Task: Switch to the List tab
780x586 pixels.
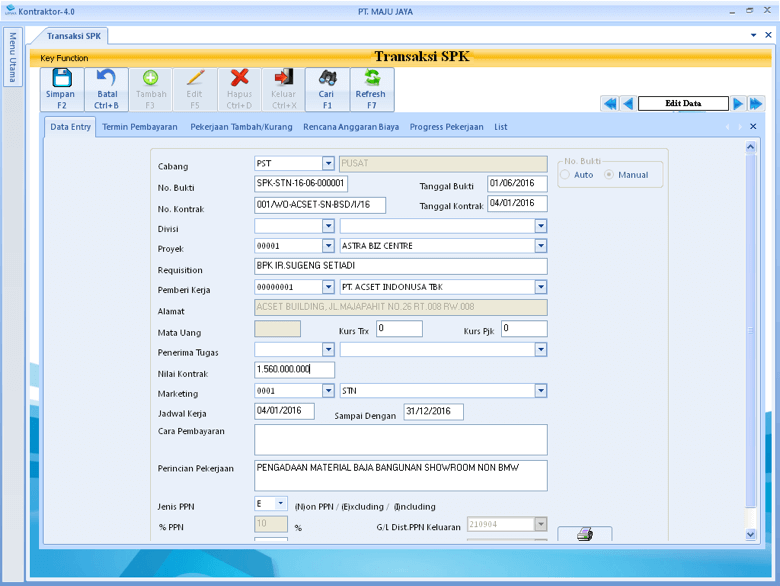Action: 500,127
